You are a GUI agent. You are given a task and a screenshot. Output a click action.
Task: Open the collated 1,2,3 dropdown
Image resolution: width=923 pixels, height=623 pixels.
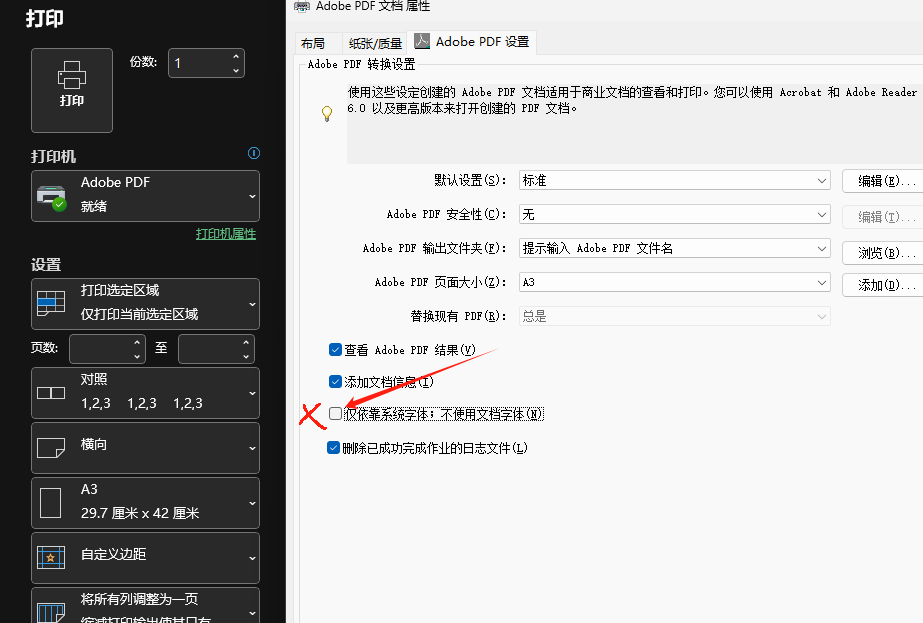click(145, 393)
